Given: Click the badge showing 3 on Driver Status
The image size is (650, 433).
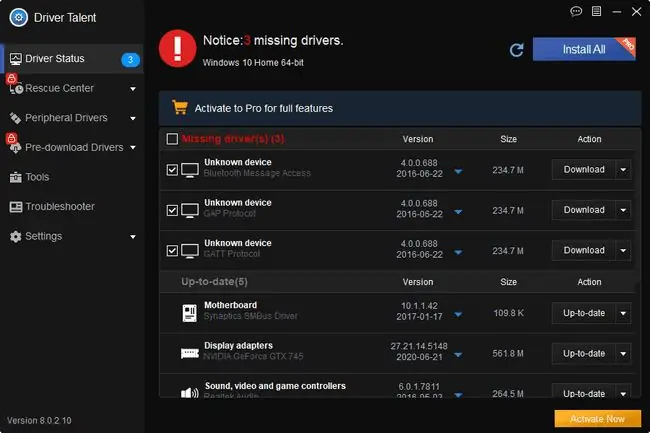Looking at the screenshot, I should pyautogui.click(x=130, y=60).
